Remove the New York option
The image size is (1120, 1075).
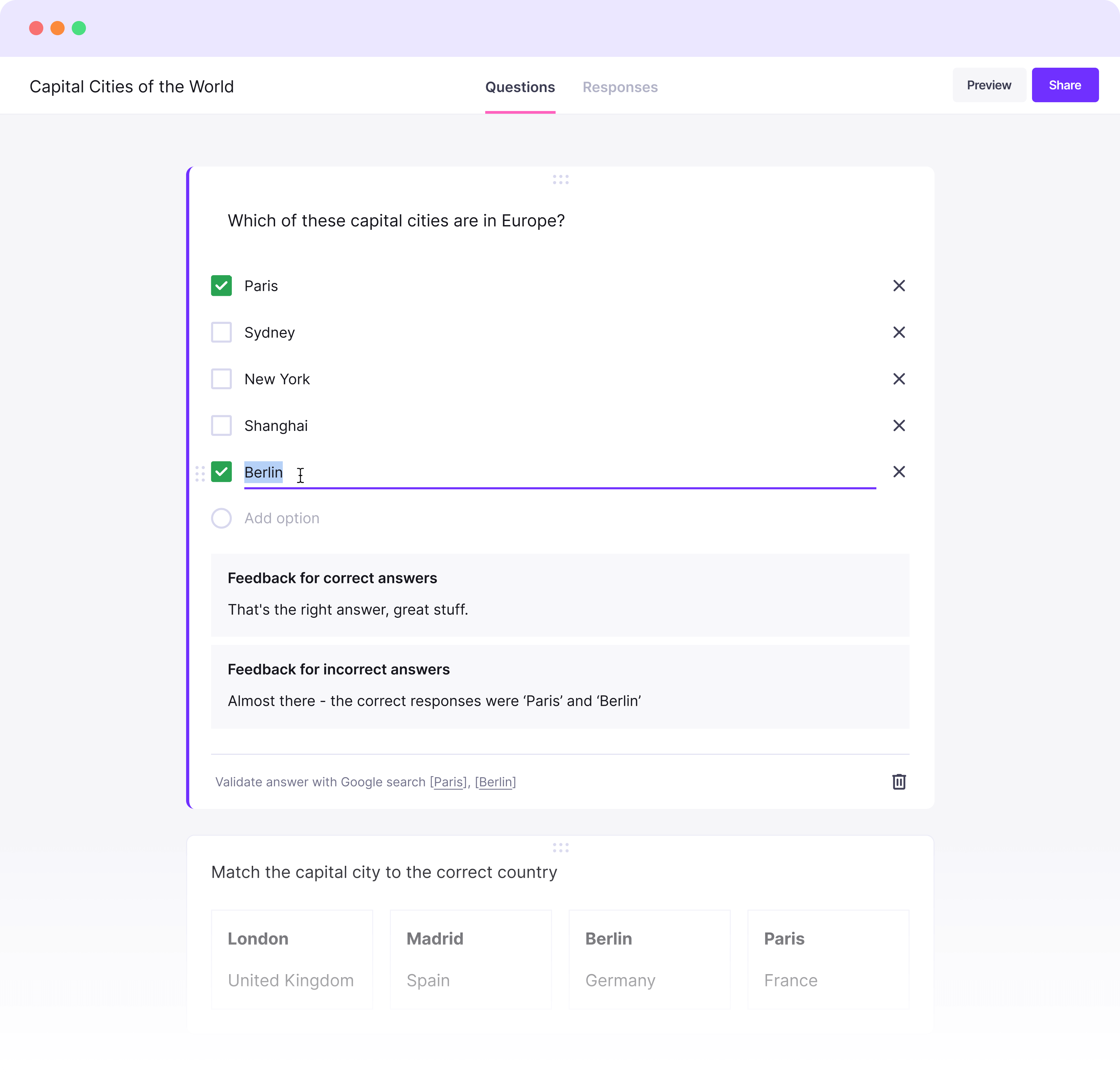[x=898, y=379]
